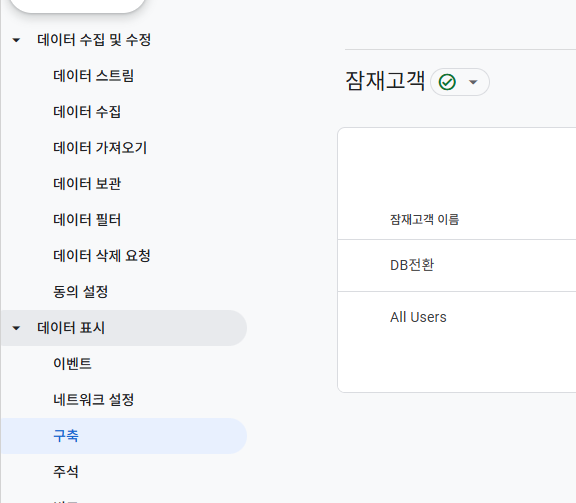Screen dimensions: 576x503
Task: Click the 잠재고객 이름 column header
Action: (x=424, y=219)
